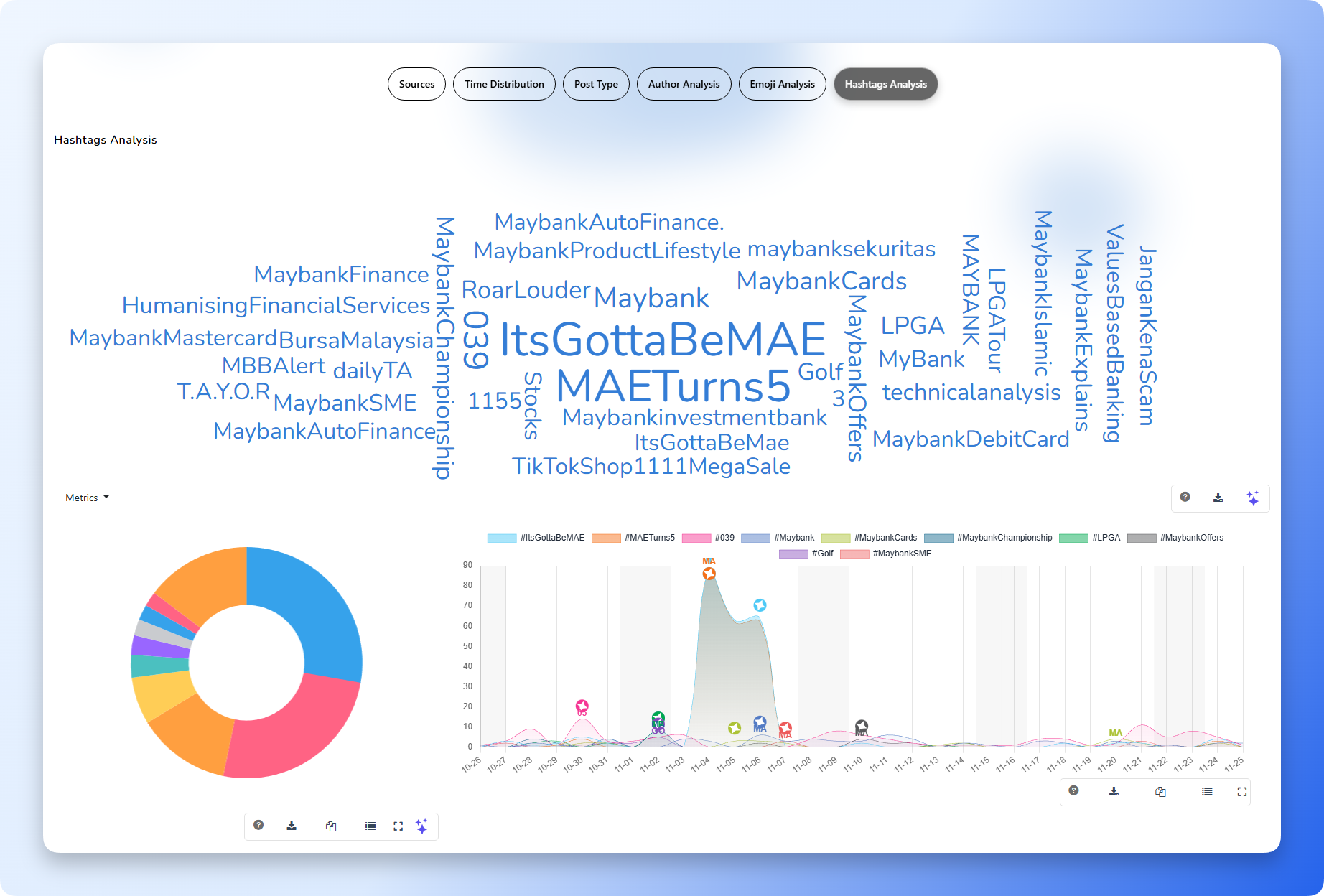The width and height of the screenshot is (1324, 896).
Task: Switch to the Sources tab
Action: tap(416, 84)
